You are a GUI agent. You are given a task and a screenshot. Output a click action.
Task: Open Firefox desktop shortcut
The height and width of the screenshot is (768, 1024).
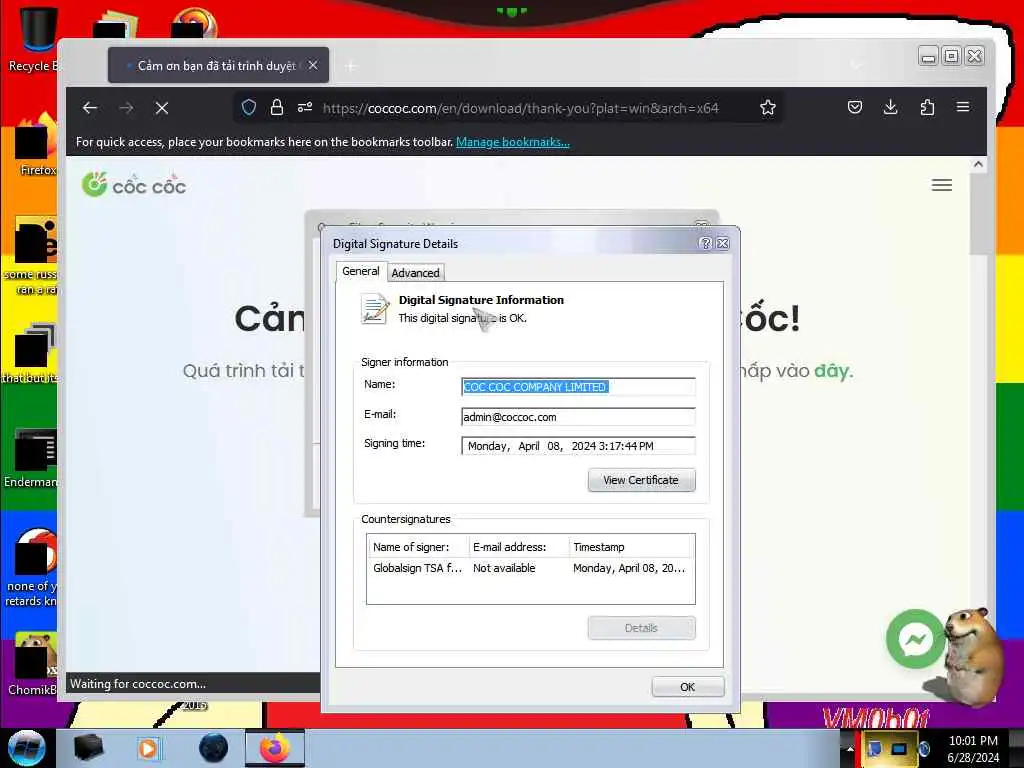point(37,145)
